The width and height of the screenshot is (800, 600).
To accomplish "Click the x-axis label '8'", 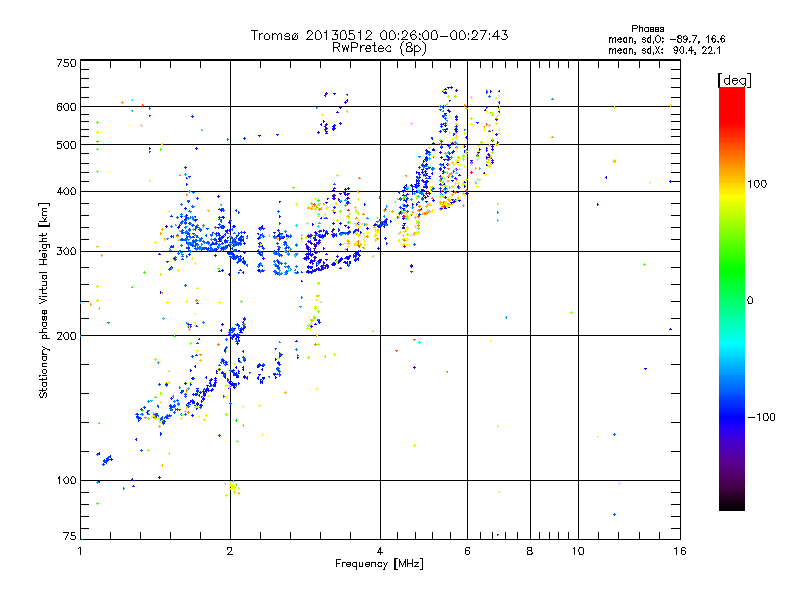I will pyautogui.click(x=530, y=551).
